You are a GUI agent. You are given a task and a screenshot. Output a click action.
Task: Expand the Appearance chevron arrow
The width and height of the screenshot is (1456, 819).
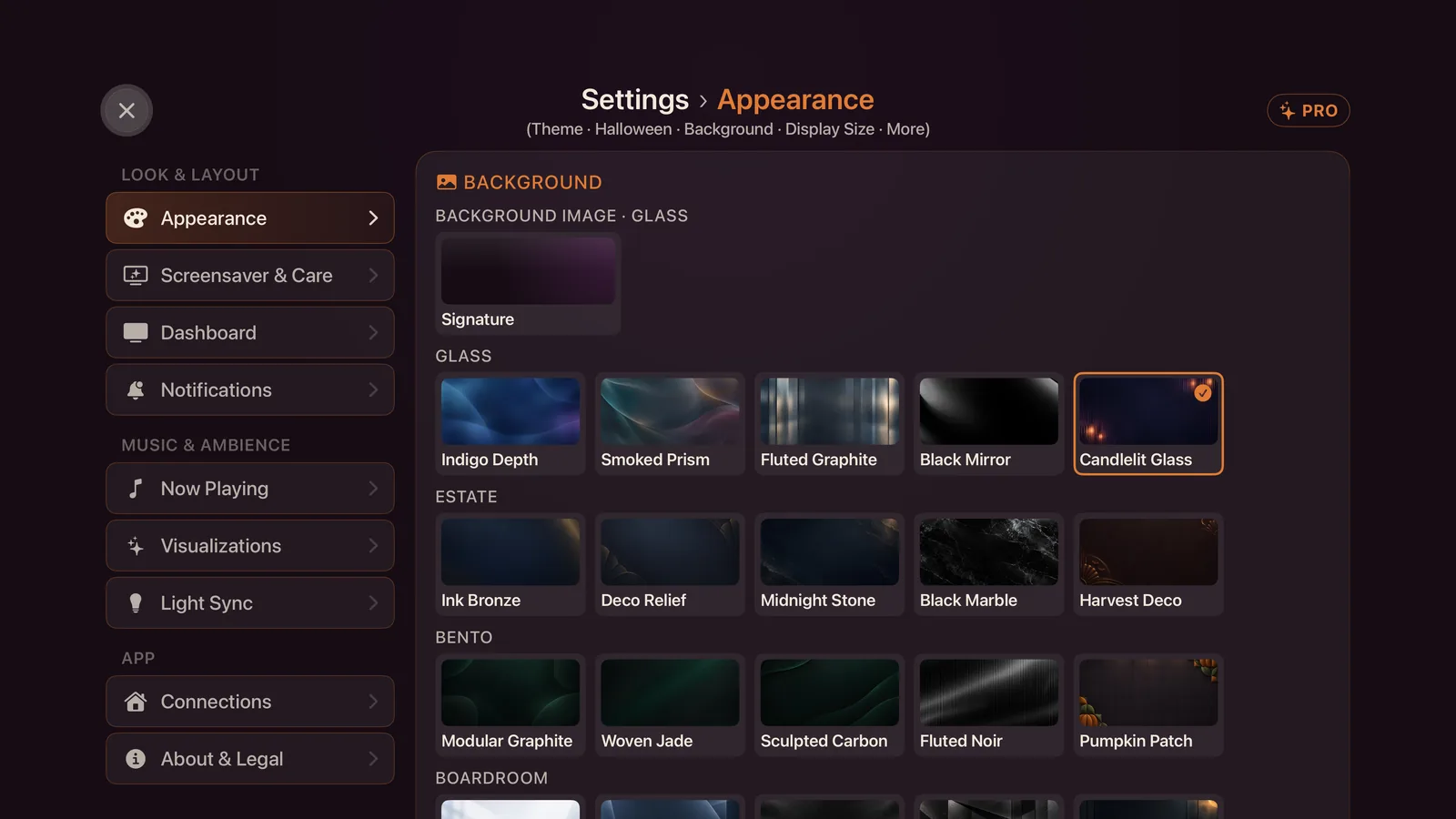point(373,218)
